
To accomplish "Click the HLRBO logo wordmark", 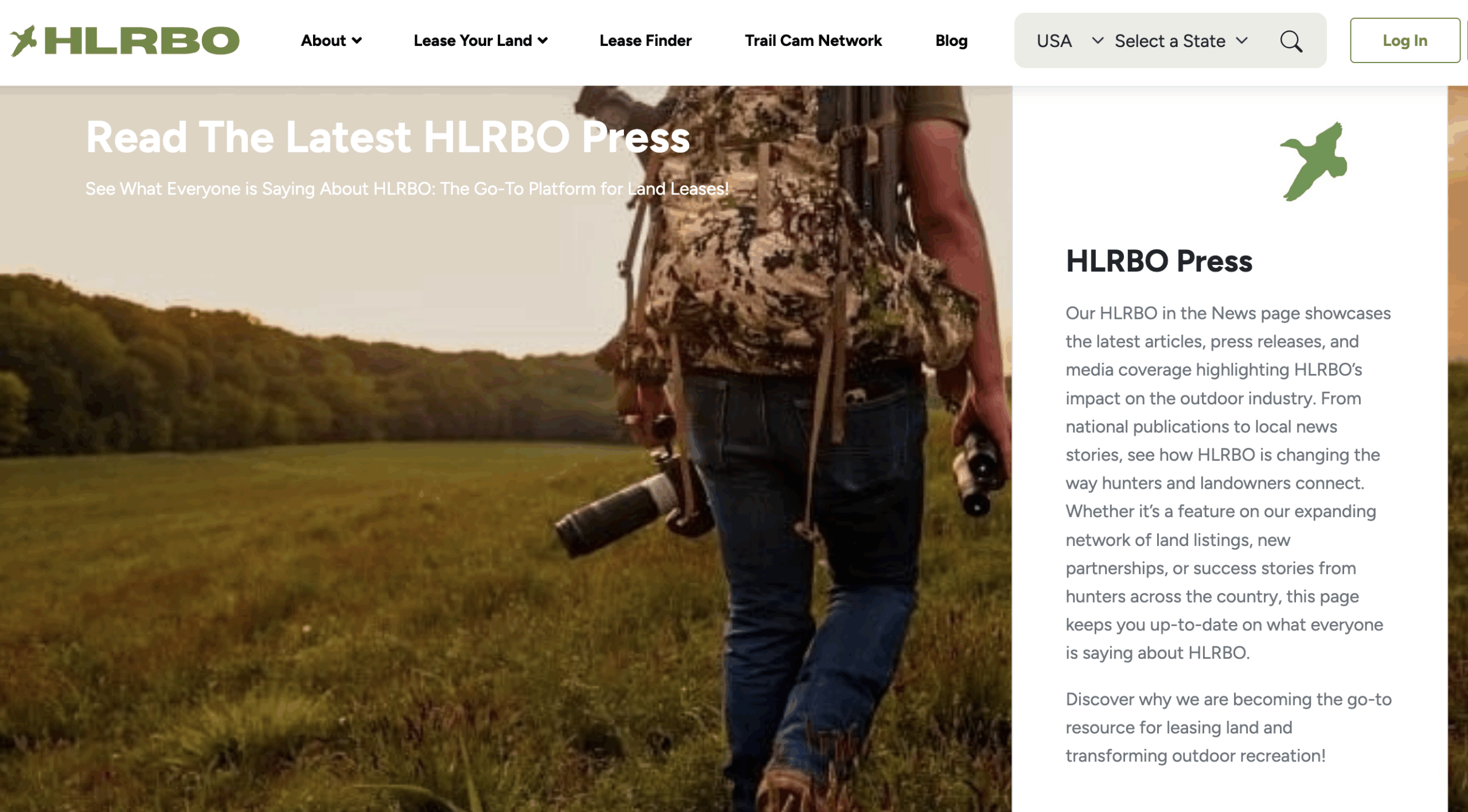I will [142, 41].
